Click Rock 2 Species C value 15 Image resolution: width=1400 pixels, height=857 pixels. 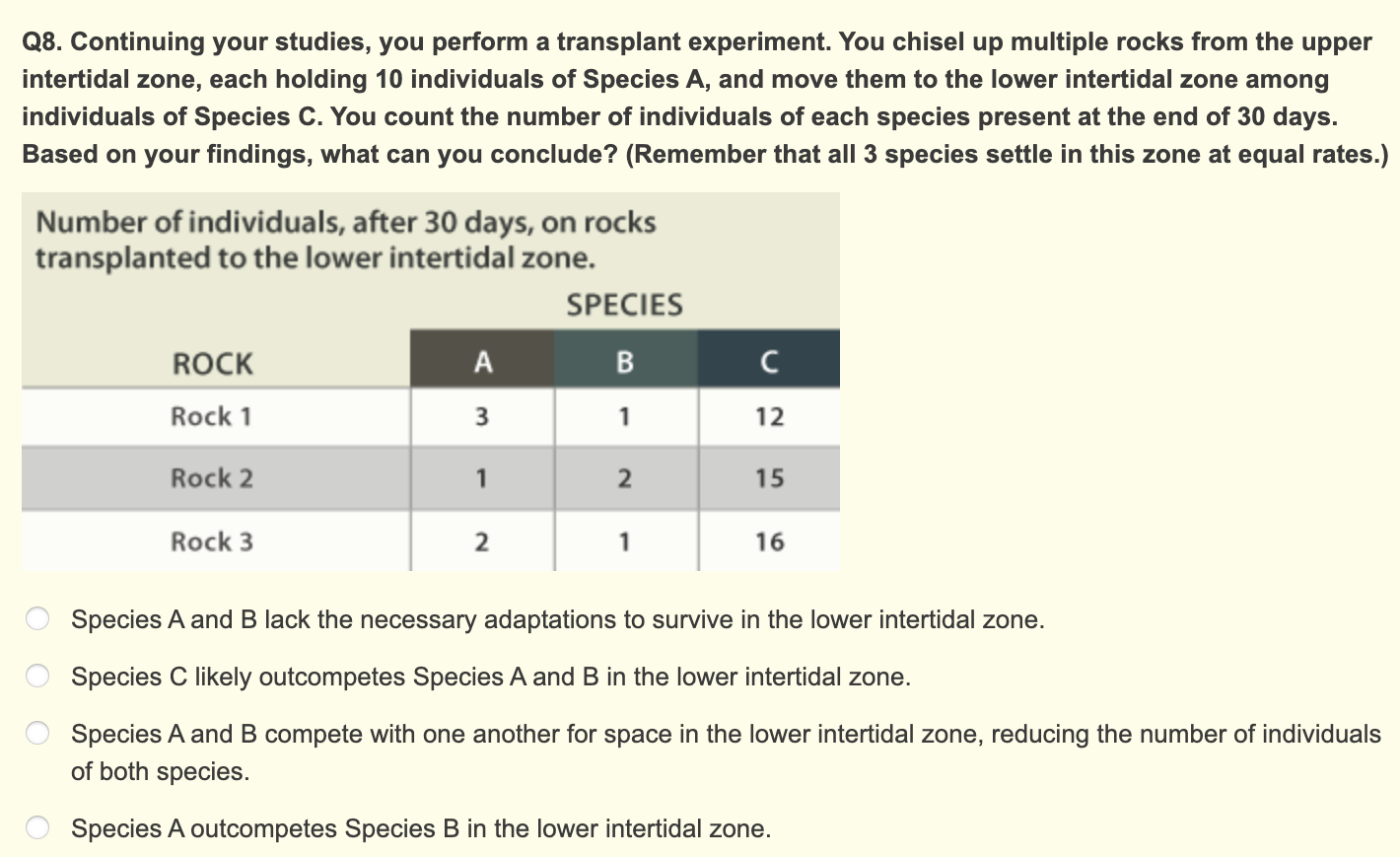(770, 478)
